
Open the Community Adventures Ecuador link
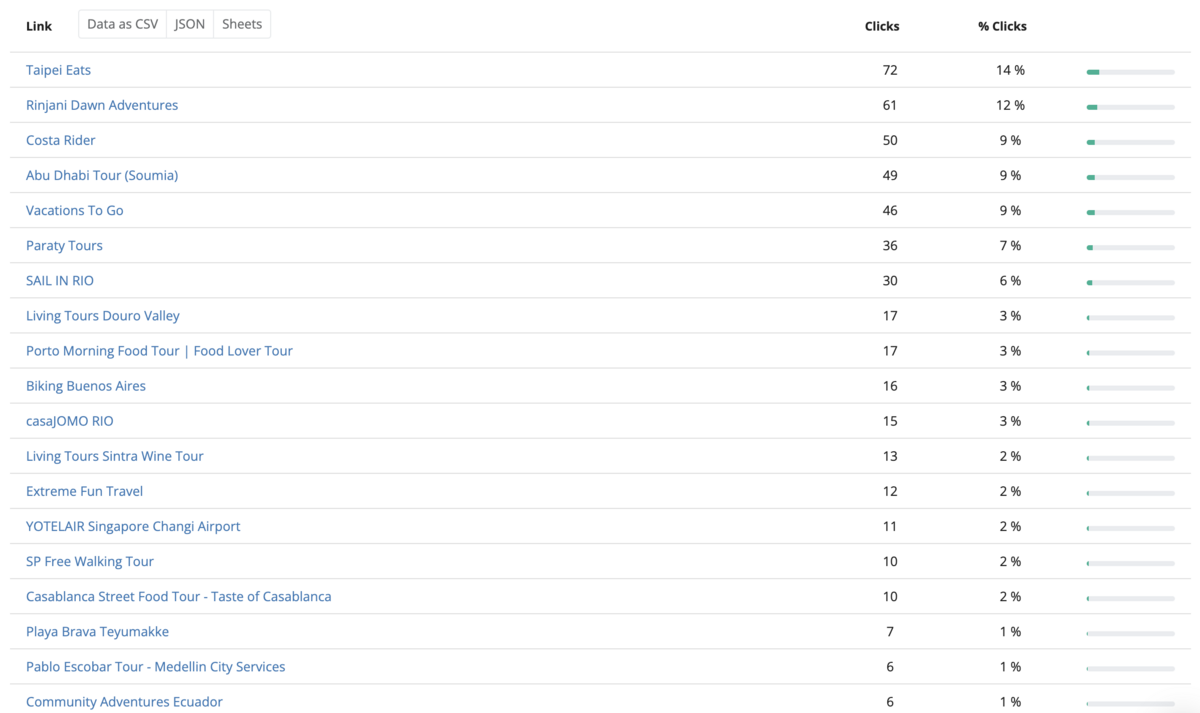(x=124, y=702)
